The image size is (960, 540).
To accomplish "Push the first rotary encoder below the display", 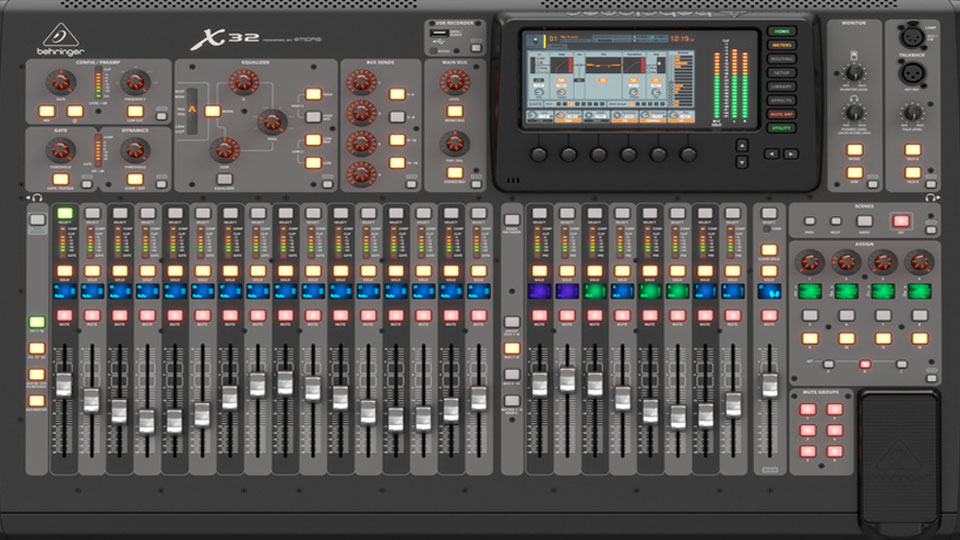I will click(539, 154).
